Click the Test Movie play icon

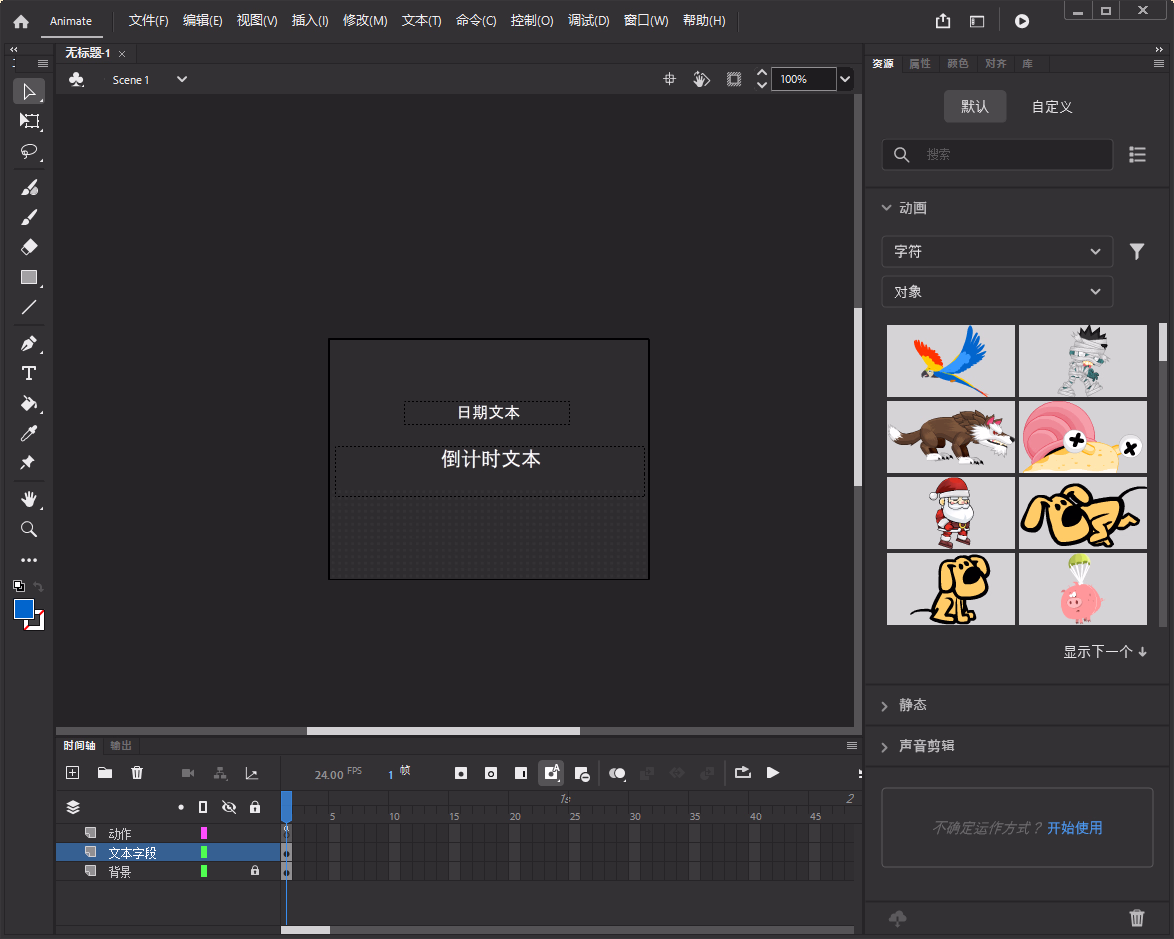(1022, 21)
